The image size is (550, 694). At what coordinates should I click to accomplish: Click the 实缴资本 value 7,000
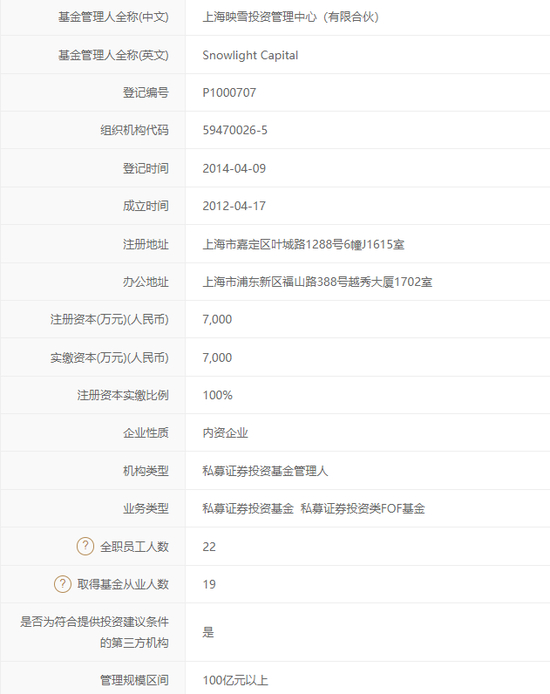pos(217,358)
